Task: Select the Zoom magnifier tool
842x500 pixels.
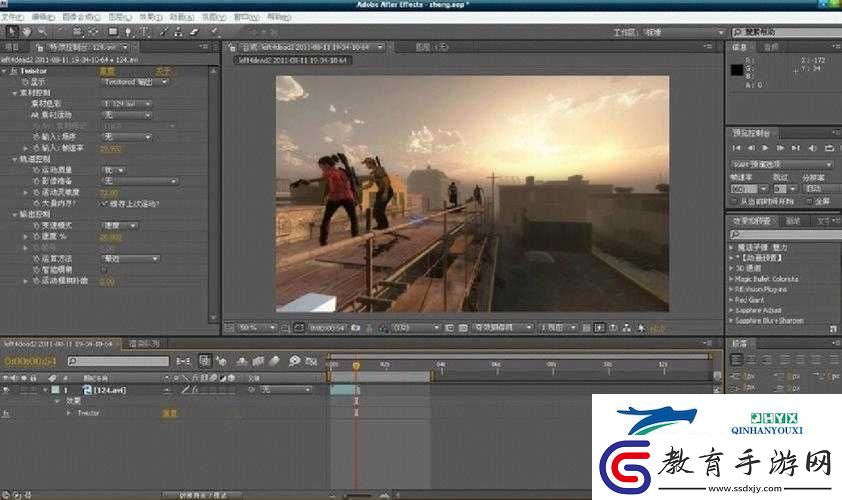Action: tap(42, 32)
